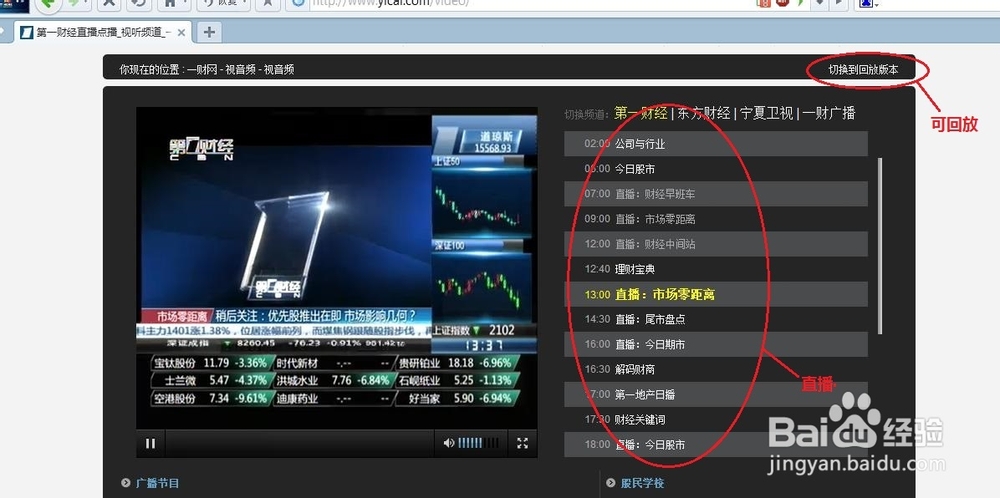
Task: Select the 09:00 直播：市场零距离 program
Action: (716, 219)
